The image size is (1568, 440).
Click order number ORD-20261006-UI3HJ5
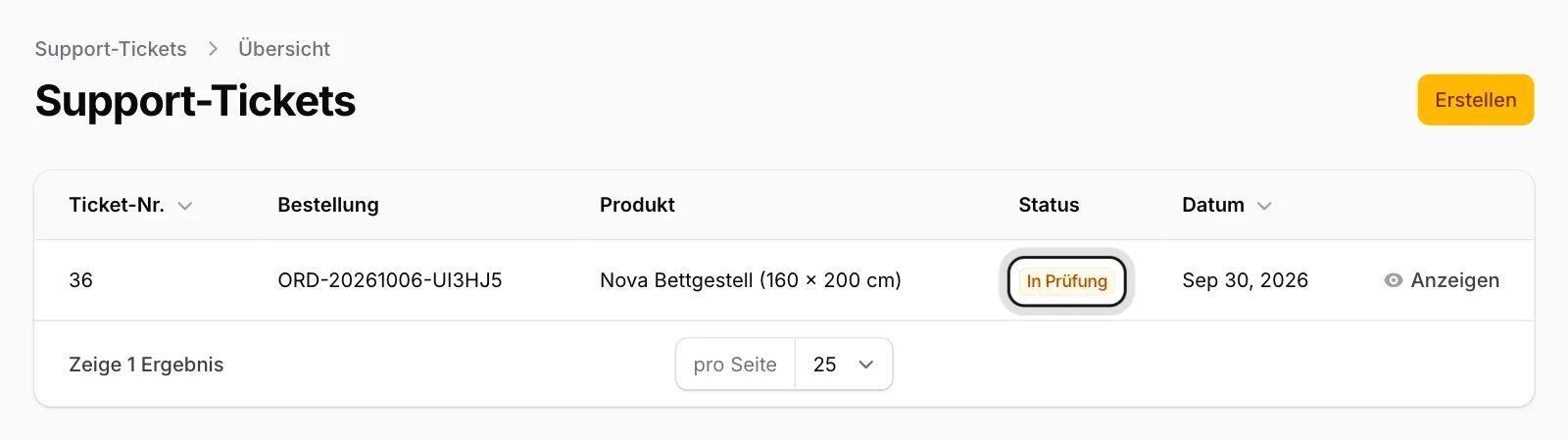point(390,280)
